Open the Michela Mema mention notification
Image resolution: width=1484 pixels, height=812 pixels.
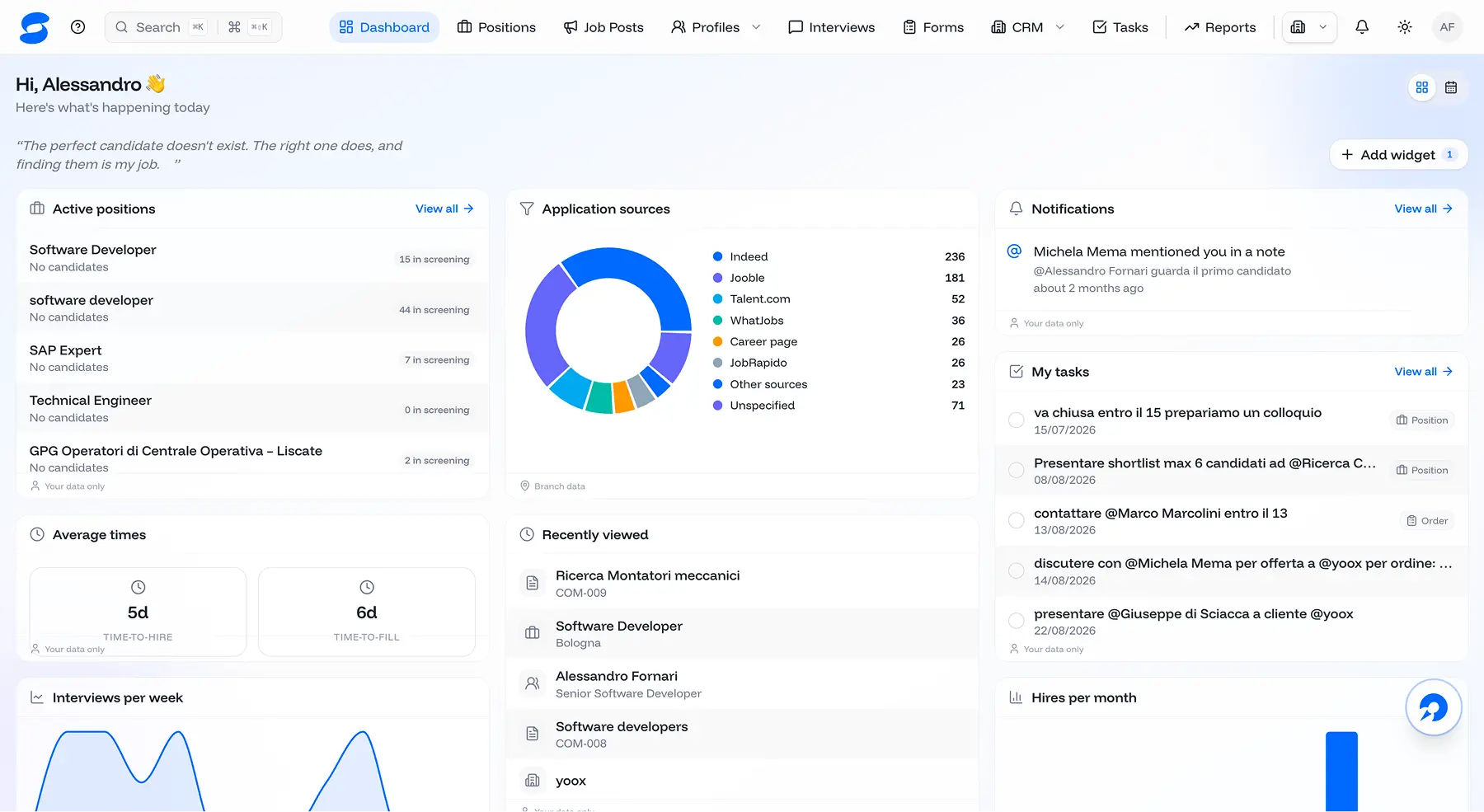(x=1232, y=270)
